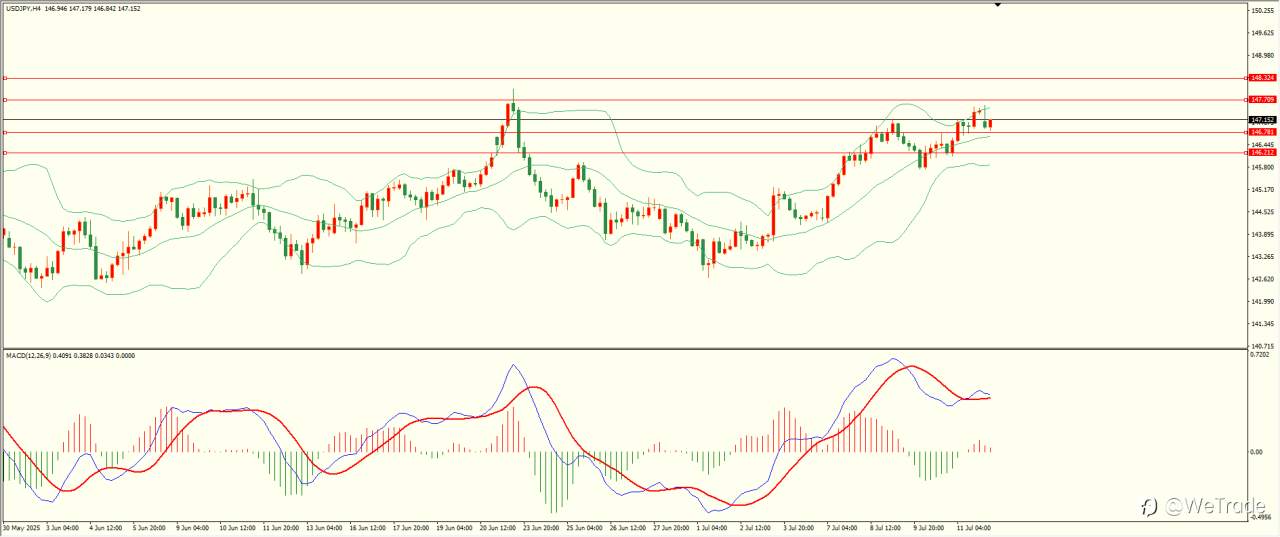The width and height of the screenshot is (1280, 537).
Task: Click the 25 Jun 04:00 time label
Action: (x=584, y=527)
